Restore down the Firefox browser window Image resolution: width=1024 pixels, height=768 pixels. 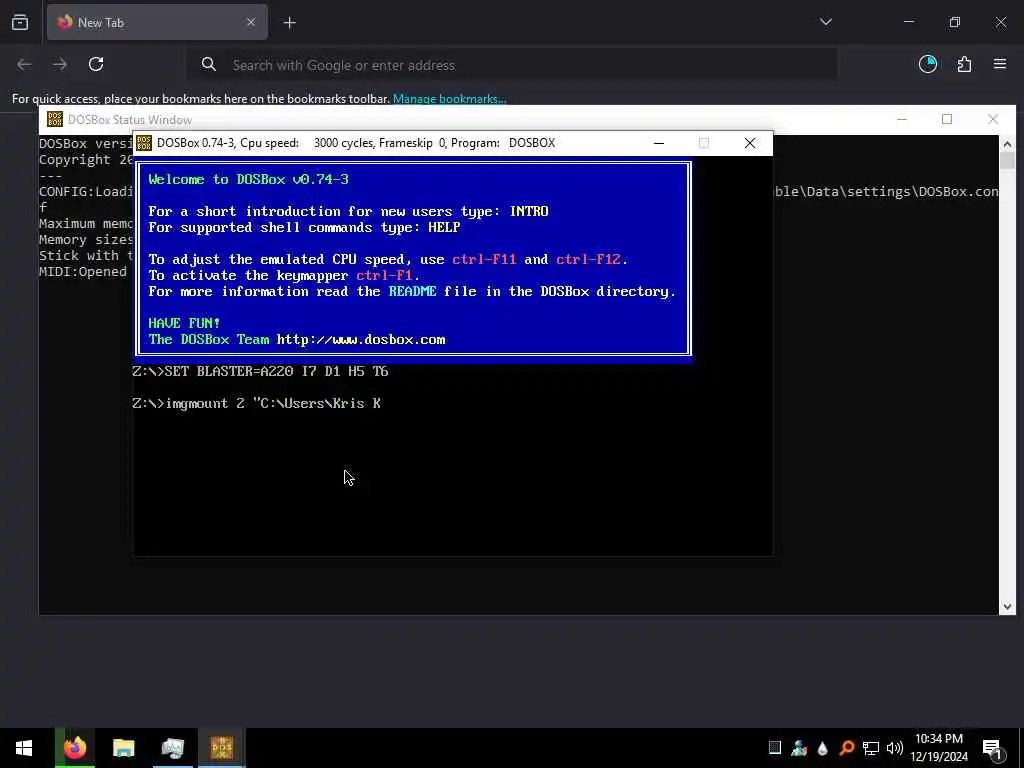click(955, 22)
